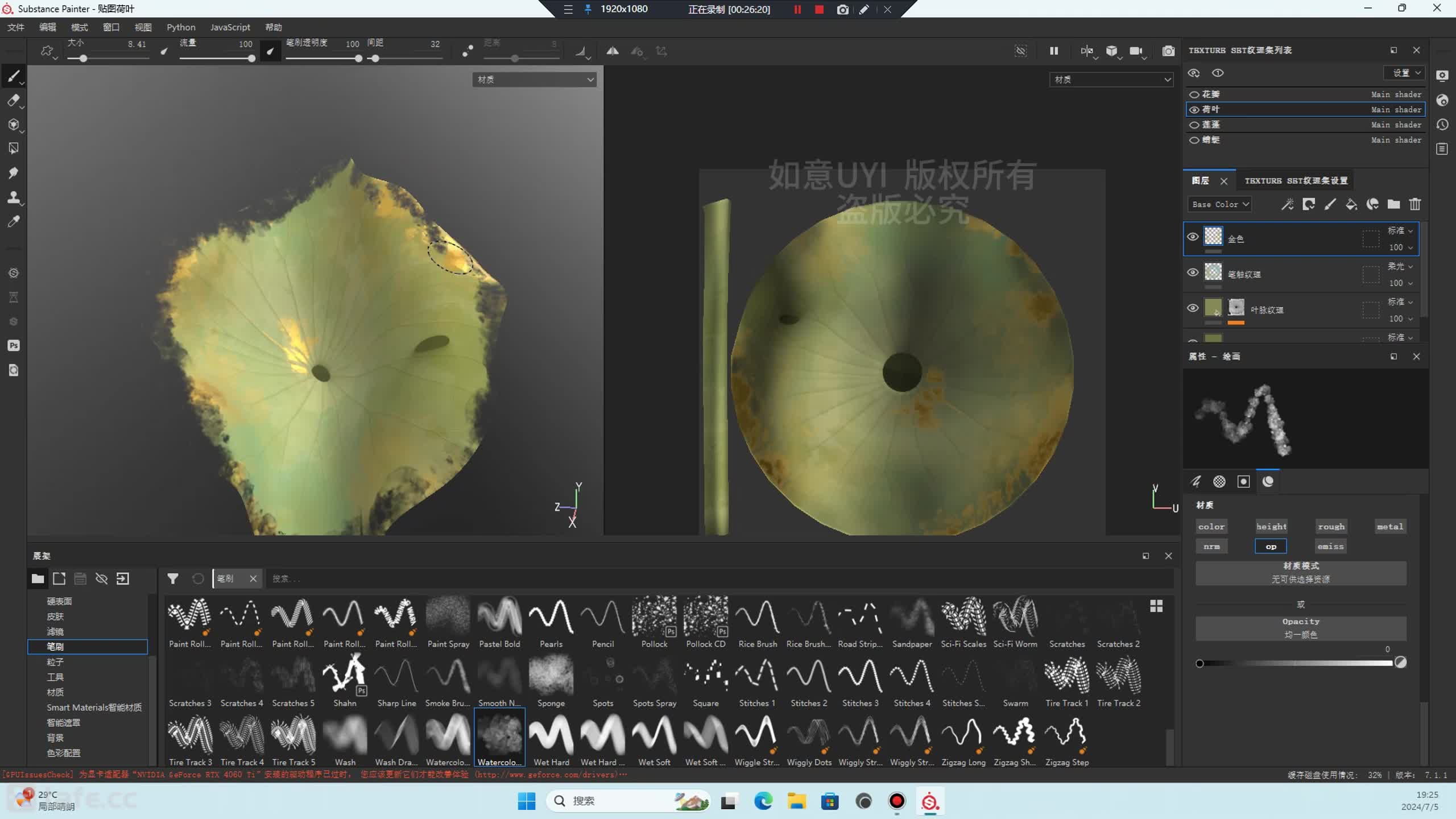Hide the 叶脉纹理 layer
The width and height of the screenshot is (1456, 819).
(x=1193, y=308)
